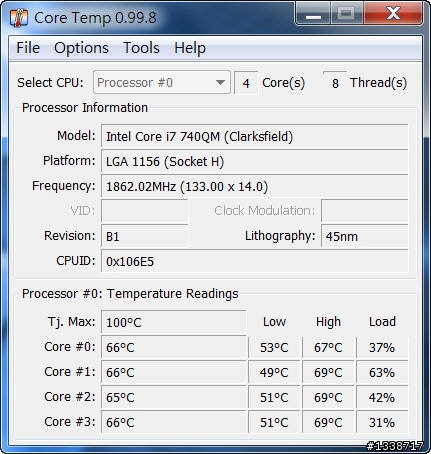Click Core #1 load value 63%
This screenshot has width=431, height=454.
coord(382,372)
